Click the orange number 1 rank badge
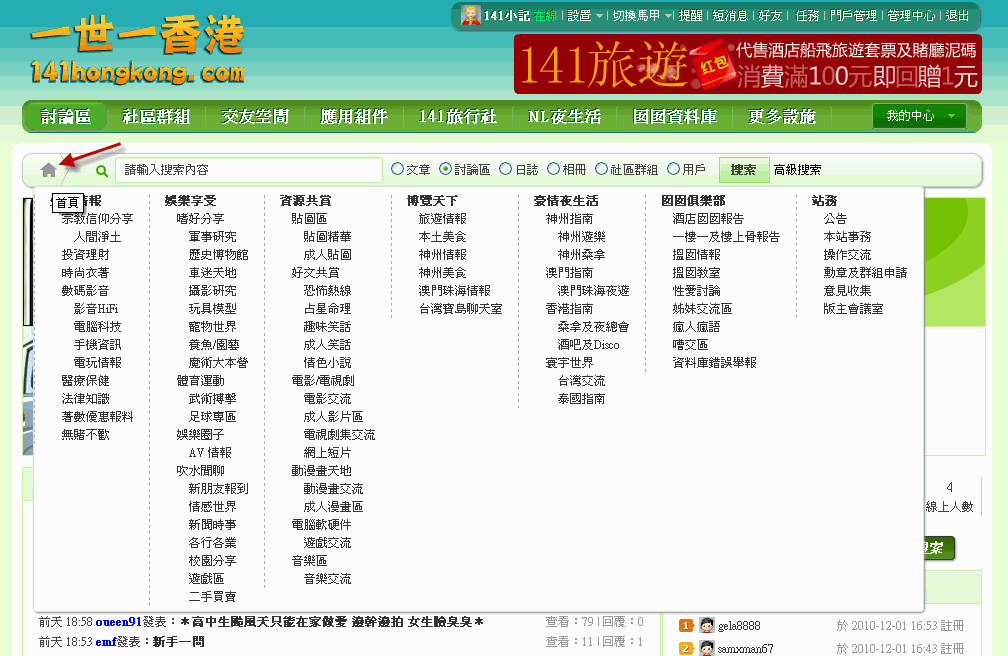Image resolution: width=1008 pixels, height=656 pixels. [x=686, y=626]
